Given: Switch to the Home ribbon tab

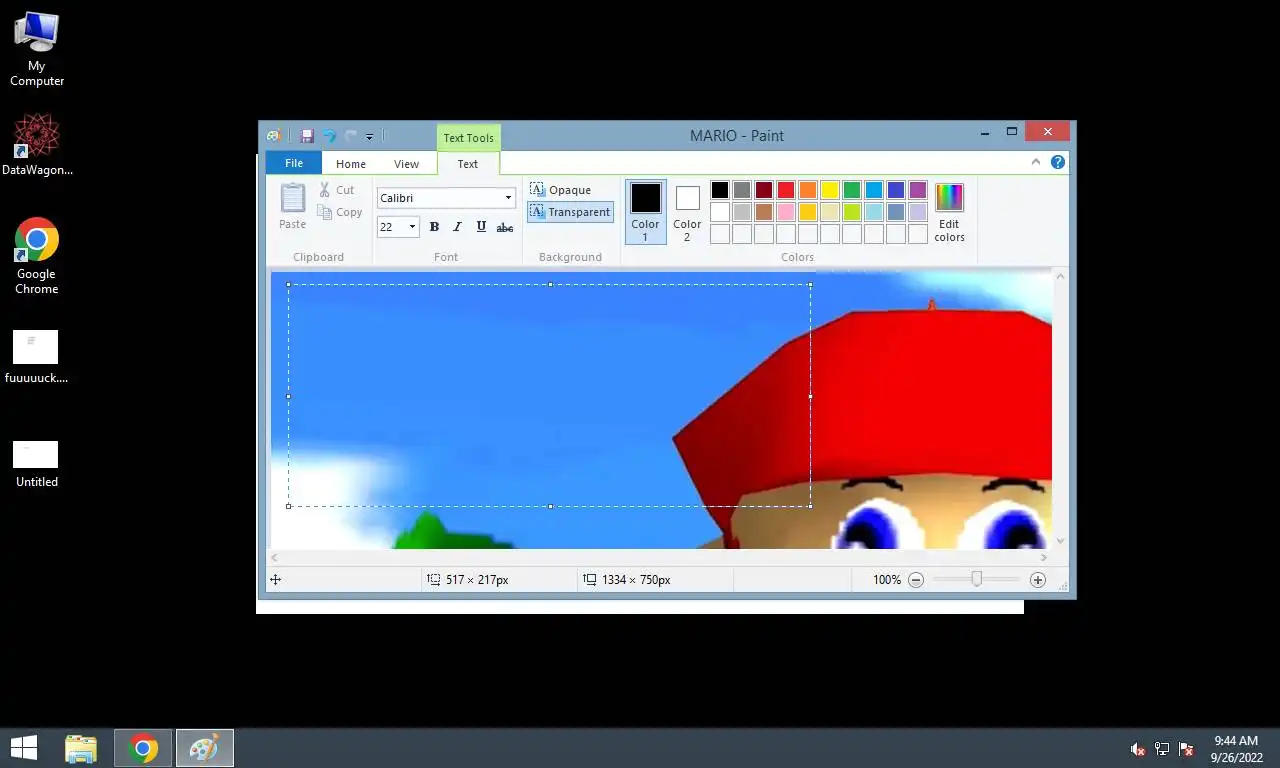Looking at the screenshot, I should (351, 164).
